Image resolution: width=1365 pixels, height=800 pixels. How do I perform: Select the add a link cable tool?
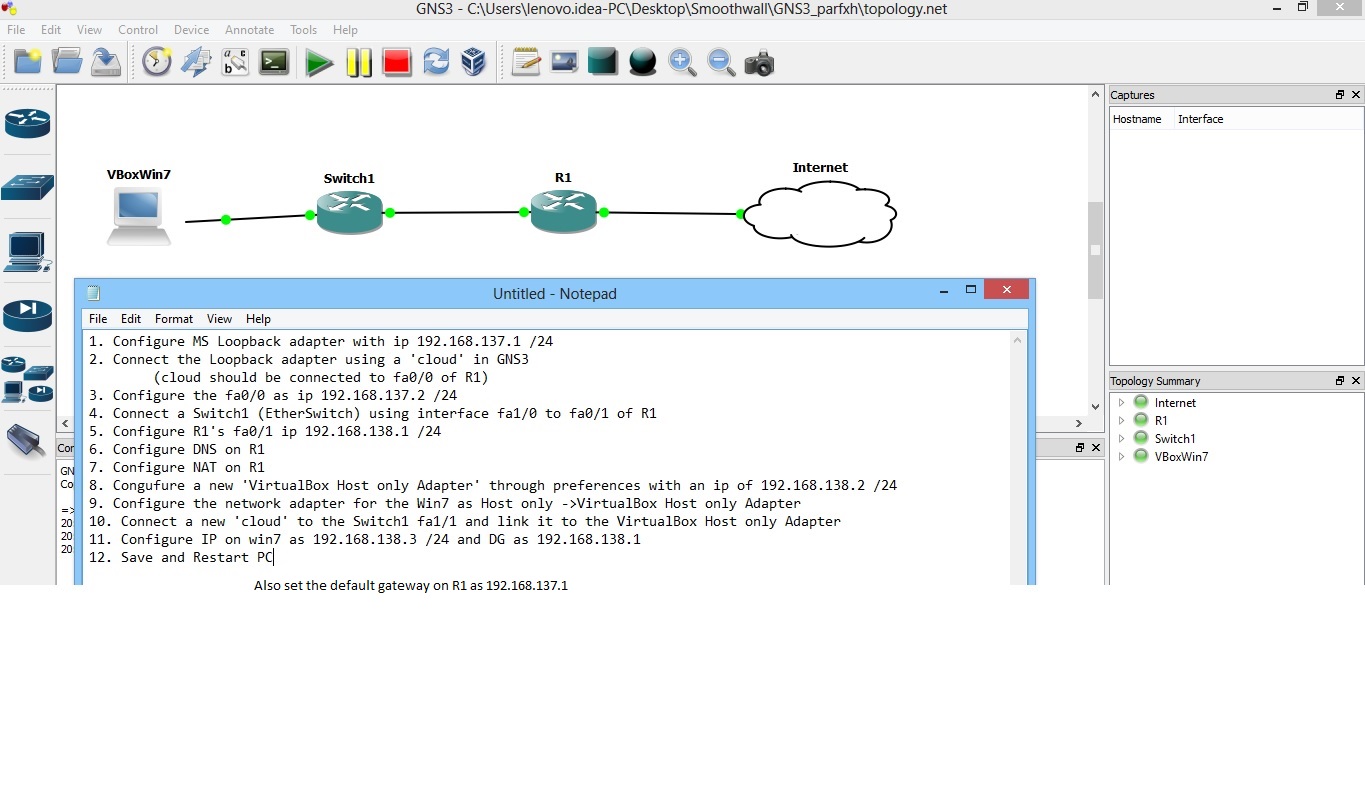pos(27,440)
